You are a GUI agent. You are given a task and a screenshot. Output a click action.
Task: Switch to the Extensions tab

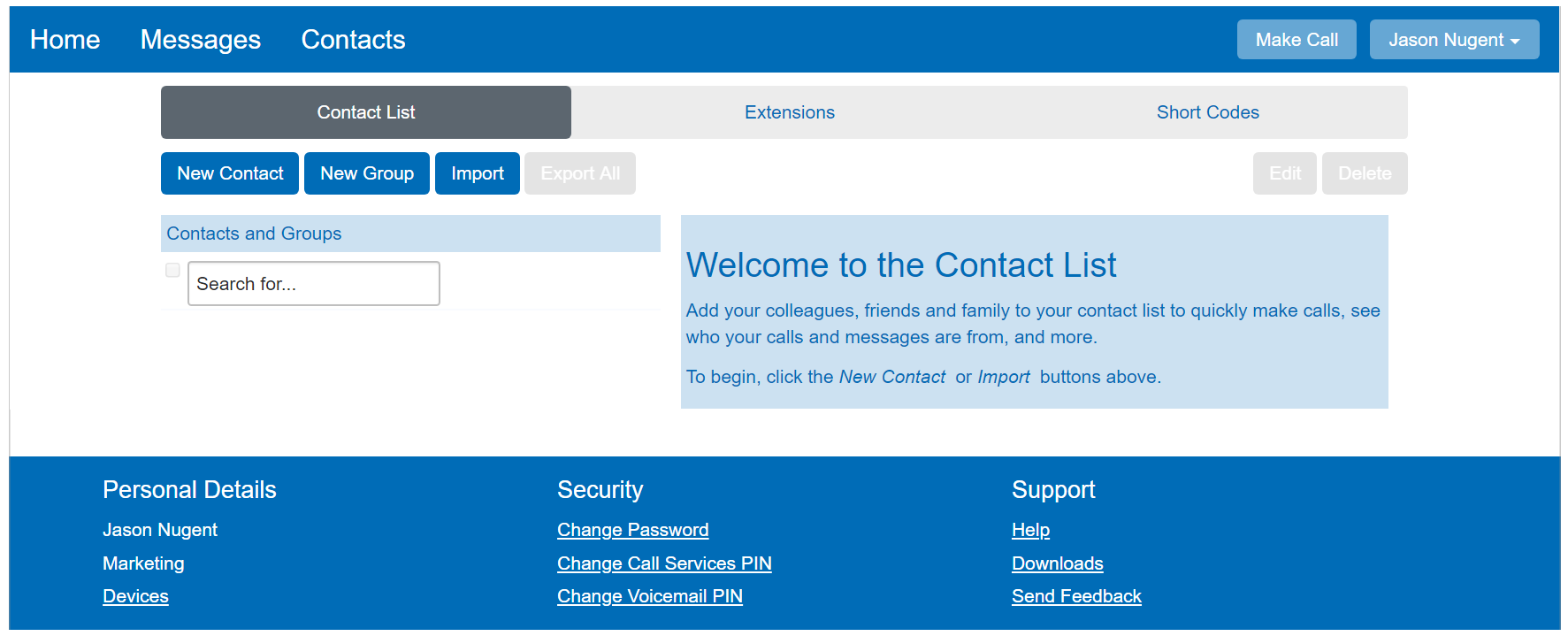pyautogui.click(x=789, y=112)
